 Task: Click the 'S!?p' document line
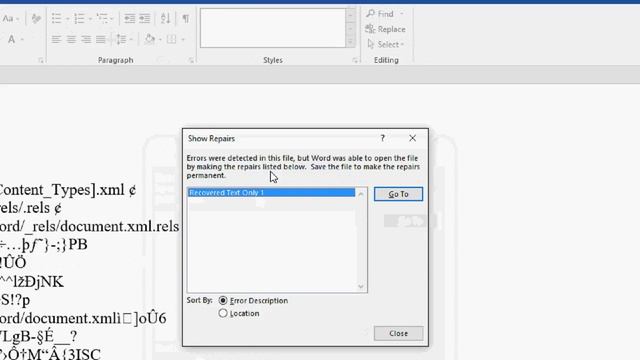[15, 300]
